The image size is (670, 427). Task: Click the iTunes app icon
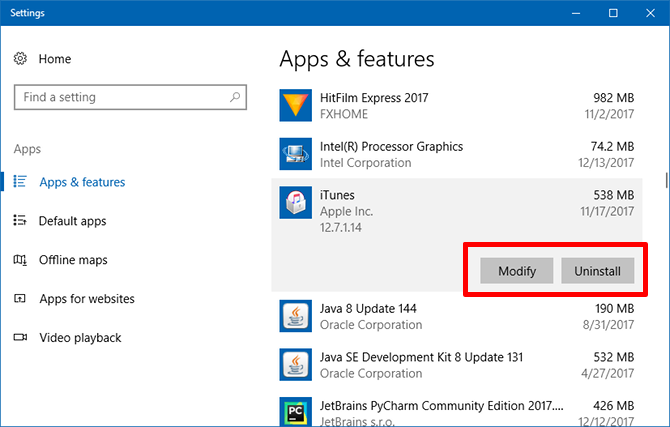pyautogui.click(x=296, y=203)
